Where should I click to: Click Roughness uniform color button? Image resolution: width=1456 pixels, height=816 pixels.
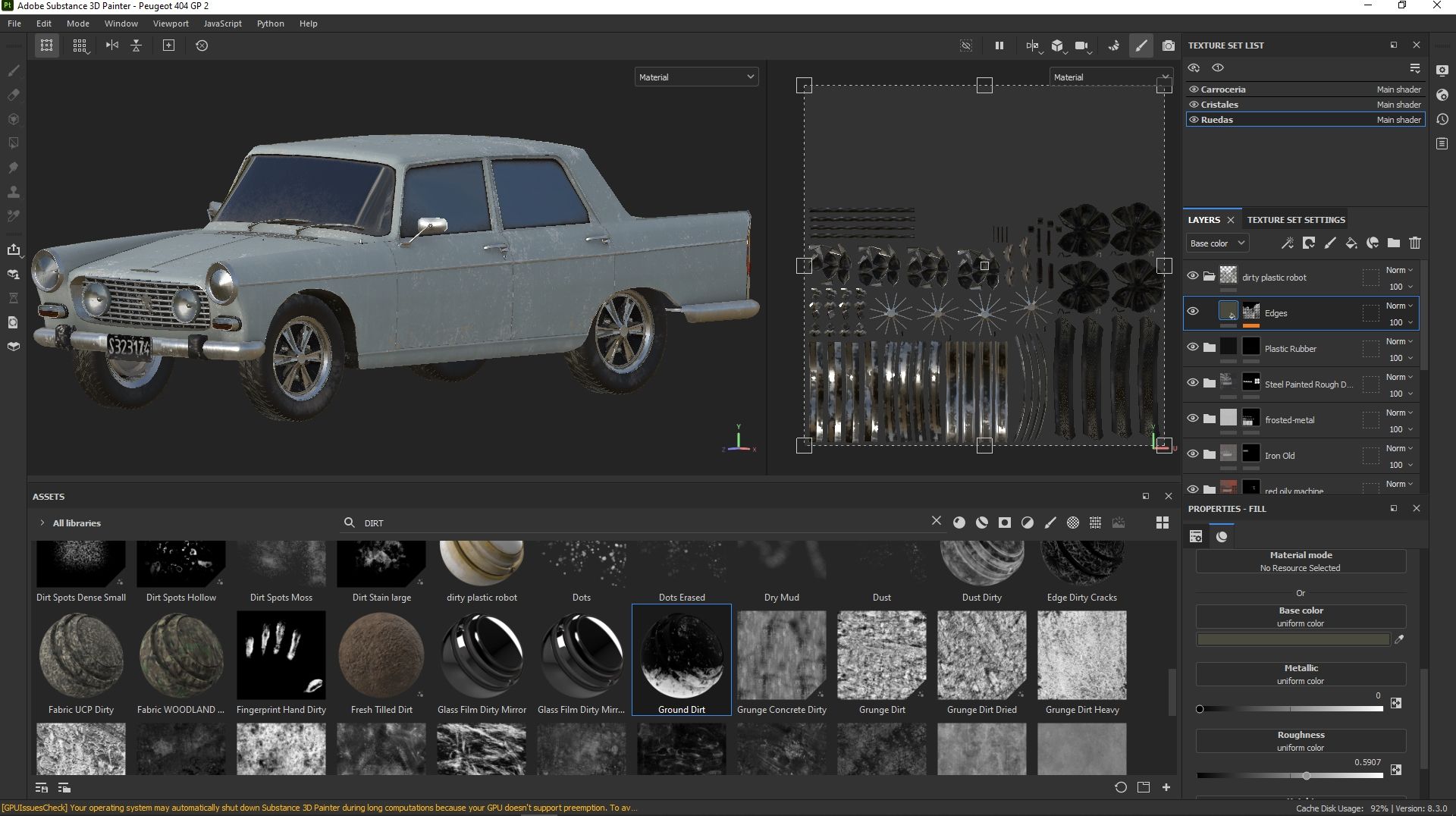(x=1301, y=741)
